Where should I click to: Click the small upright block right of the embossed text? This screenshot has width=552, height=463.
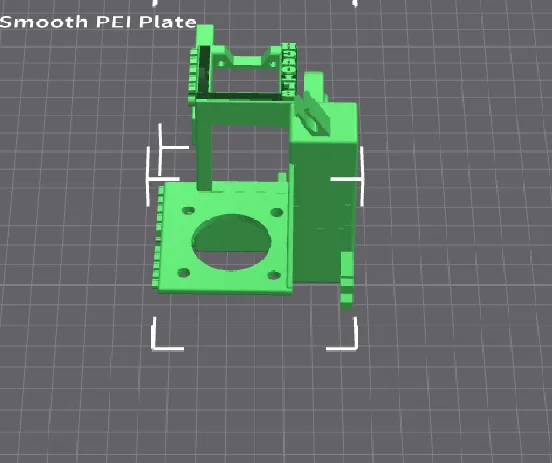click(x=314, y=86)
